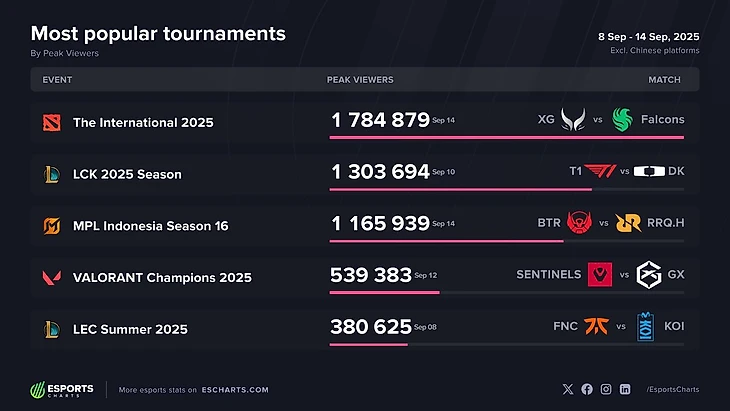
Task: Open the LinkedIn social icon
Action: pos(625,389)
